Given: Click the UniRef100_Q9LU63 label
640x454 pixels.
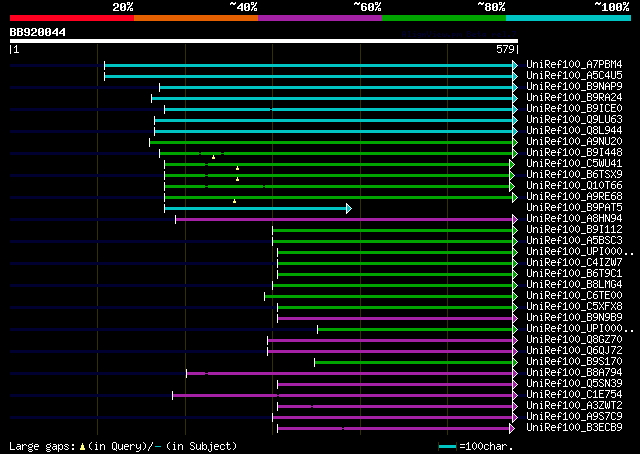Looking at the screenshot, I should click(x=574, y=120).
